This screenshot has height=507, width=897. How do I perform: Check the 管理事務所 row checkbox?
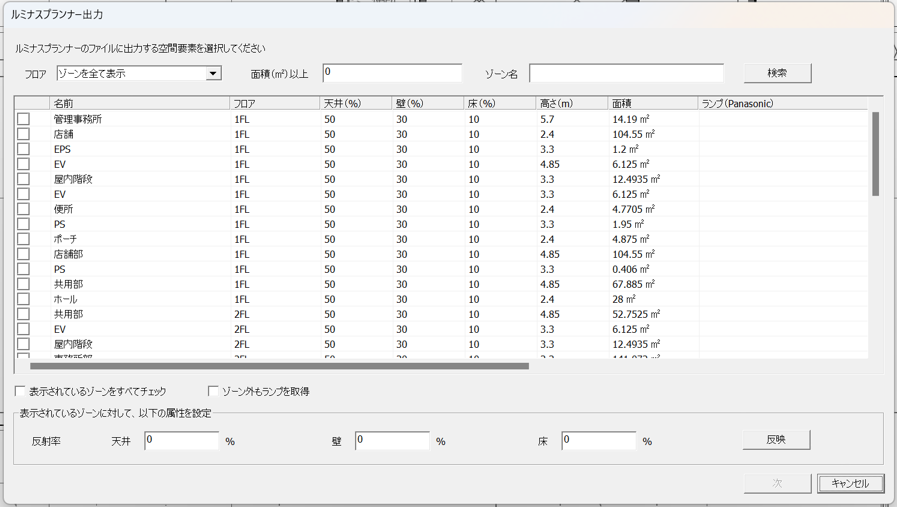click(x=23, y=119)
